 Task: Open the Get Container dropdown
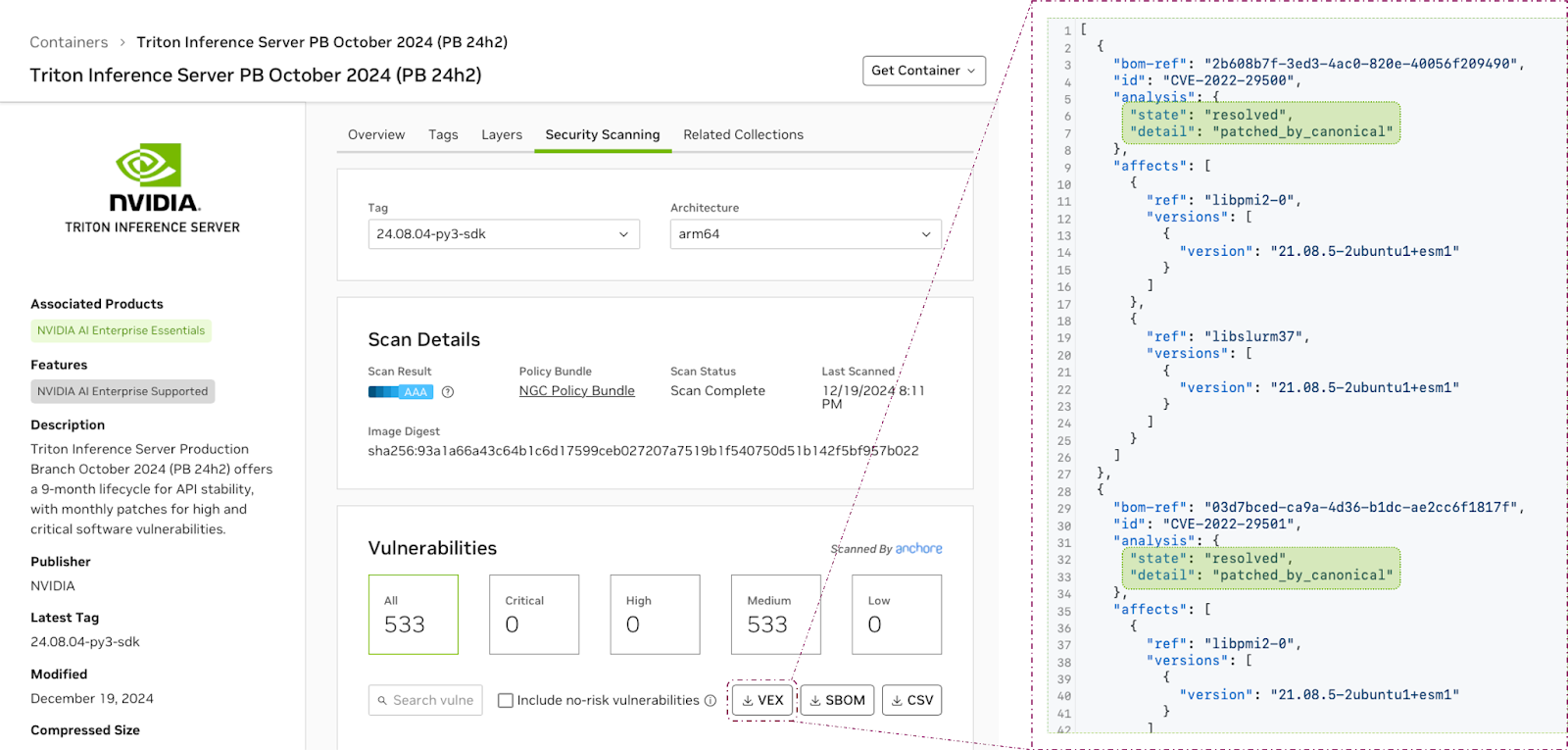click(x=924, y=71)
